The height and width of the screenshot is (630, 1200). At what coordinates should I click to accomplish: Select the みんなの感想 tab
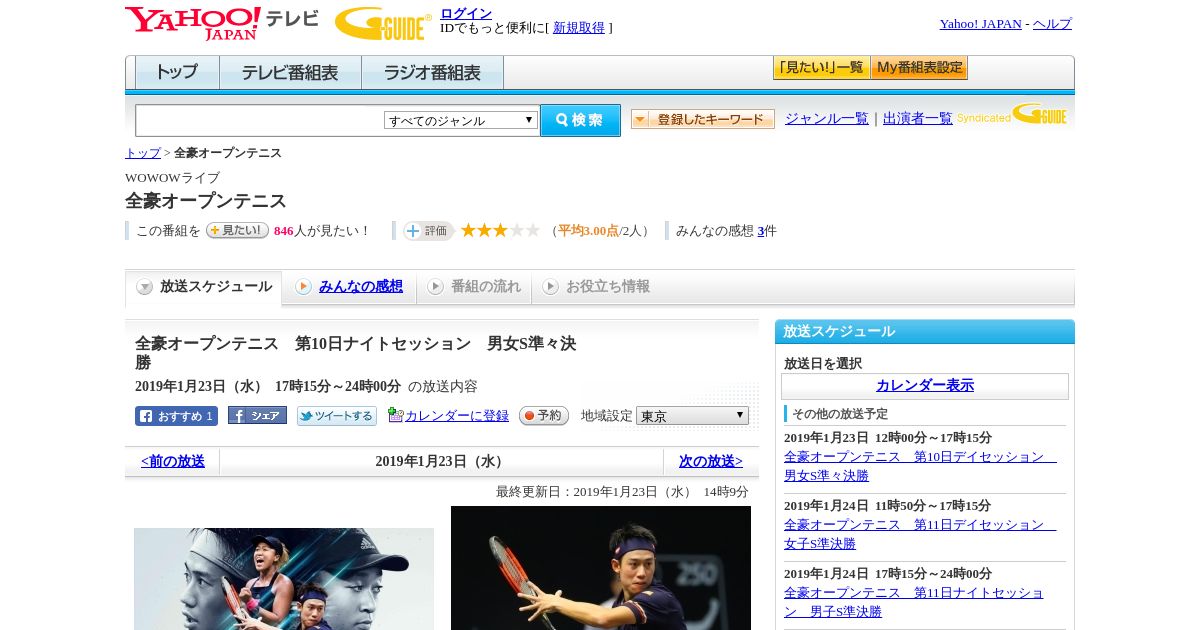coord(349,287)
